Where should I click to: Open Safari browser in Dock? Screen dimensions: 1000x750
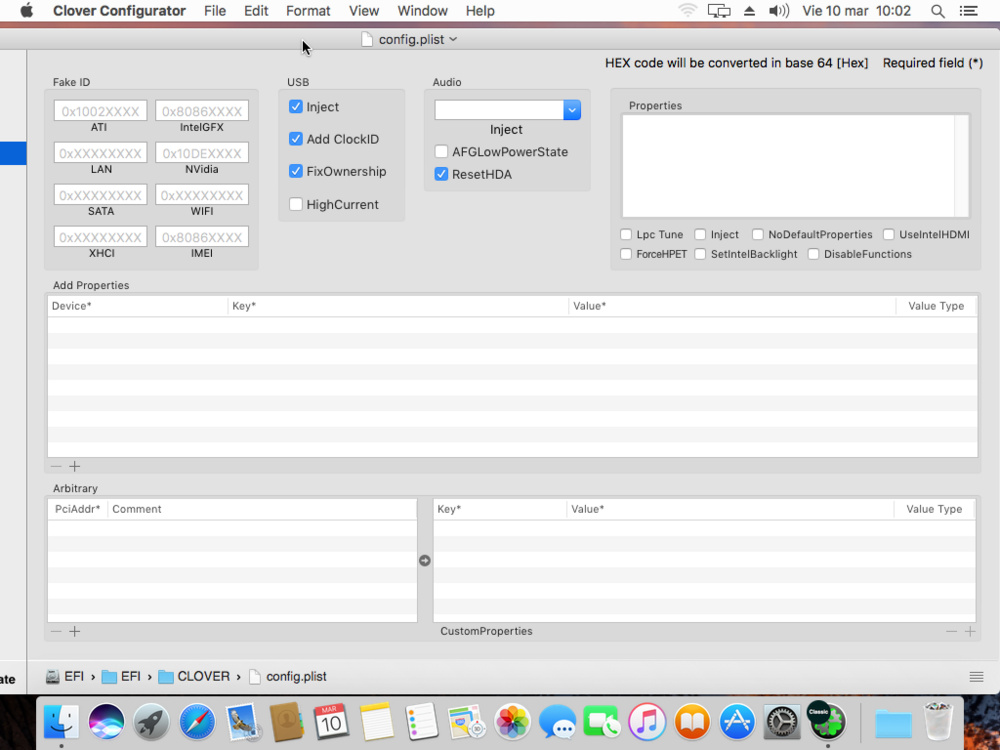[x=196, y=722]
